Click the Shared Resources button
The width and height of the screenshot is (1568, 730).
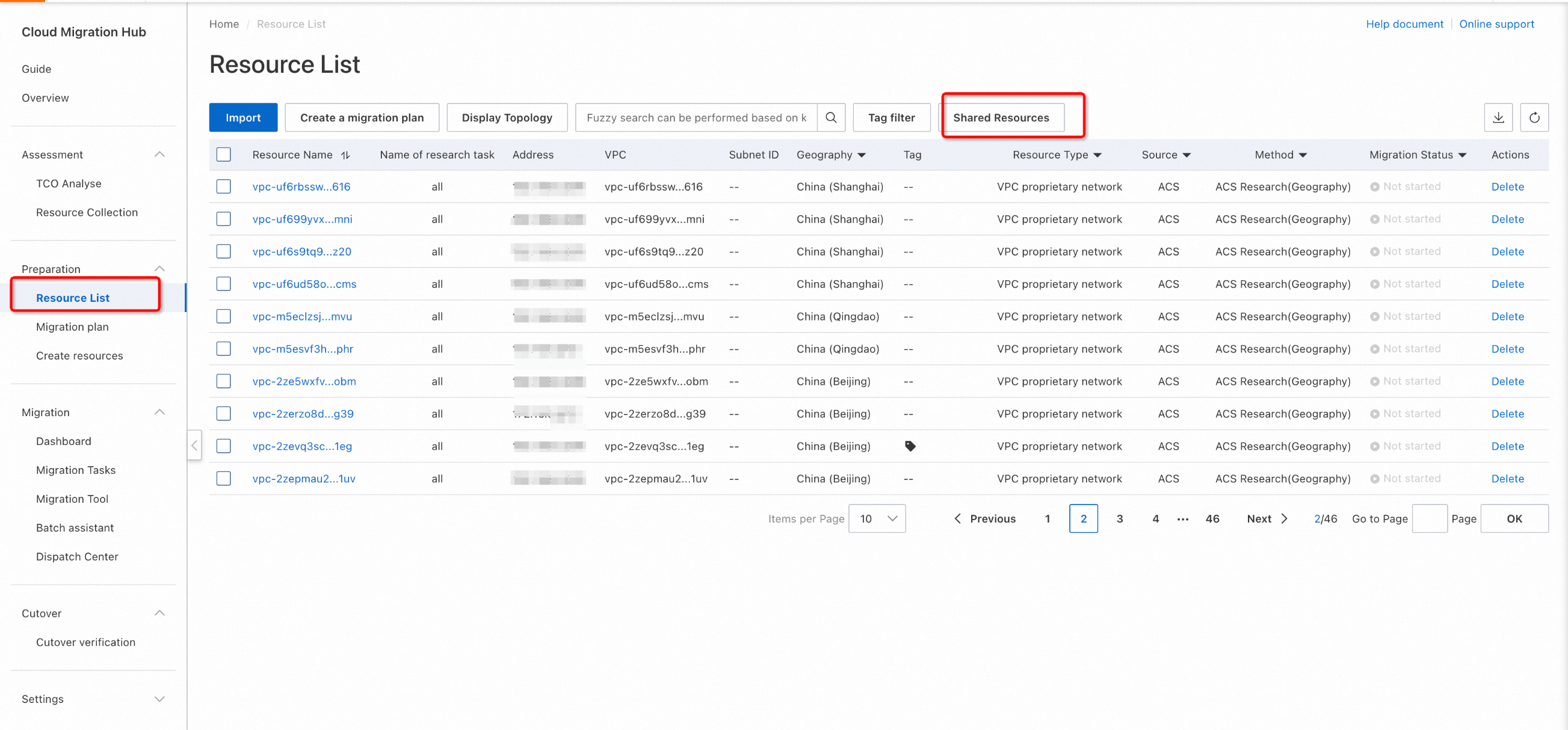point(1001,117)
